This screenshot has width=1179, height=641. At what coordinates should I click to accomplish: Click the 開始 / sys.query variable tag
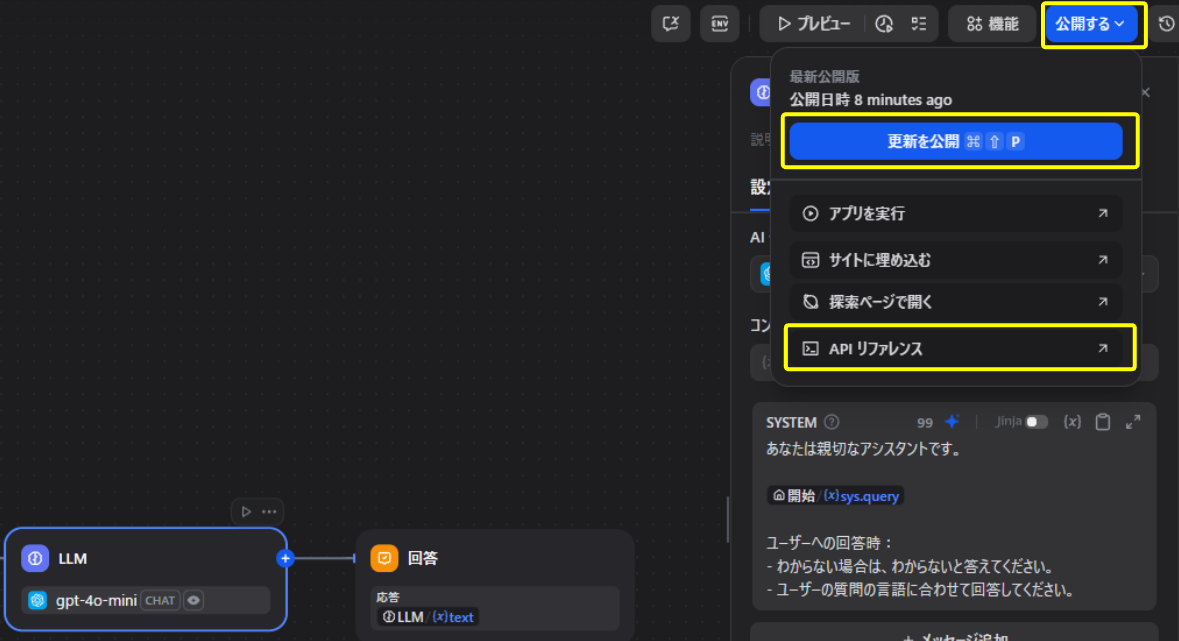tap(835, 496)
